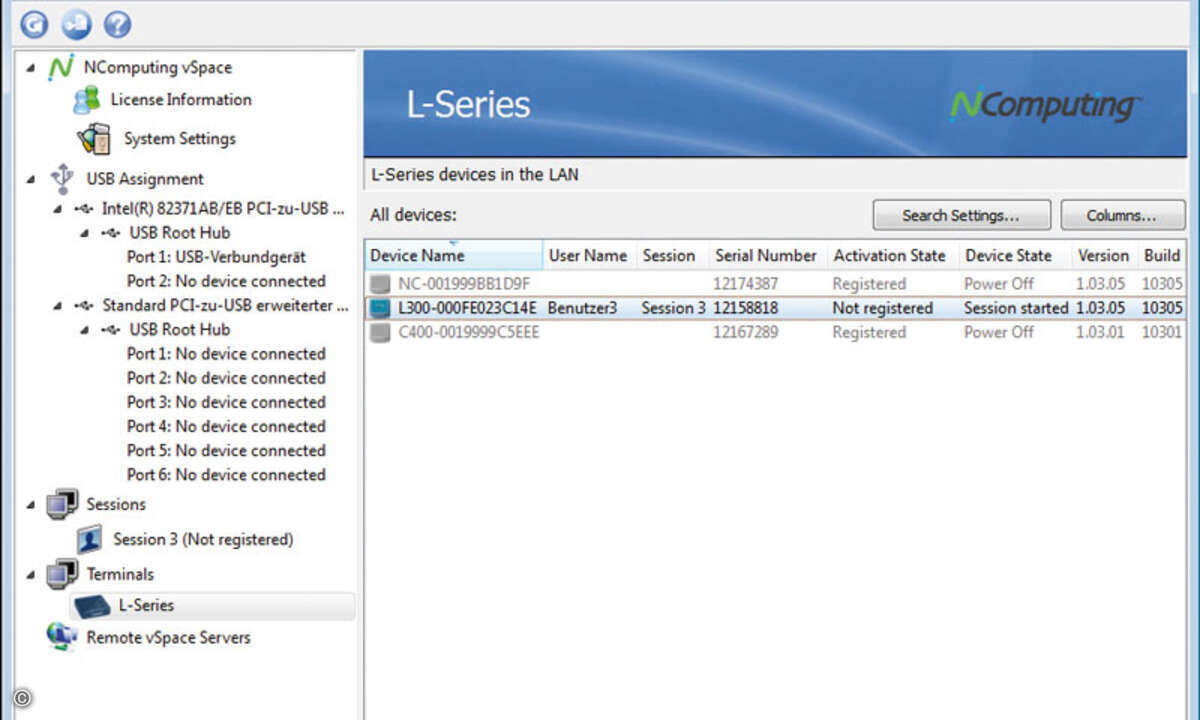This screenshot has height=720, width=1200.
Task: Sort by Version column header
Action: pyautogui.click(x=1105, y=256)
